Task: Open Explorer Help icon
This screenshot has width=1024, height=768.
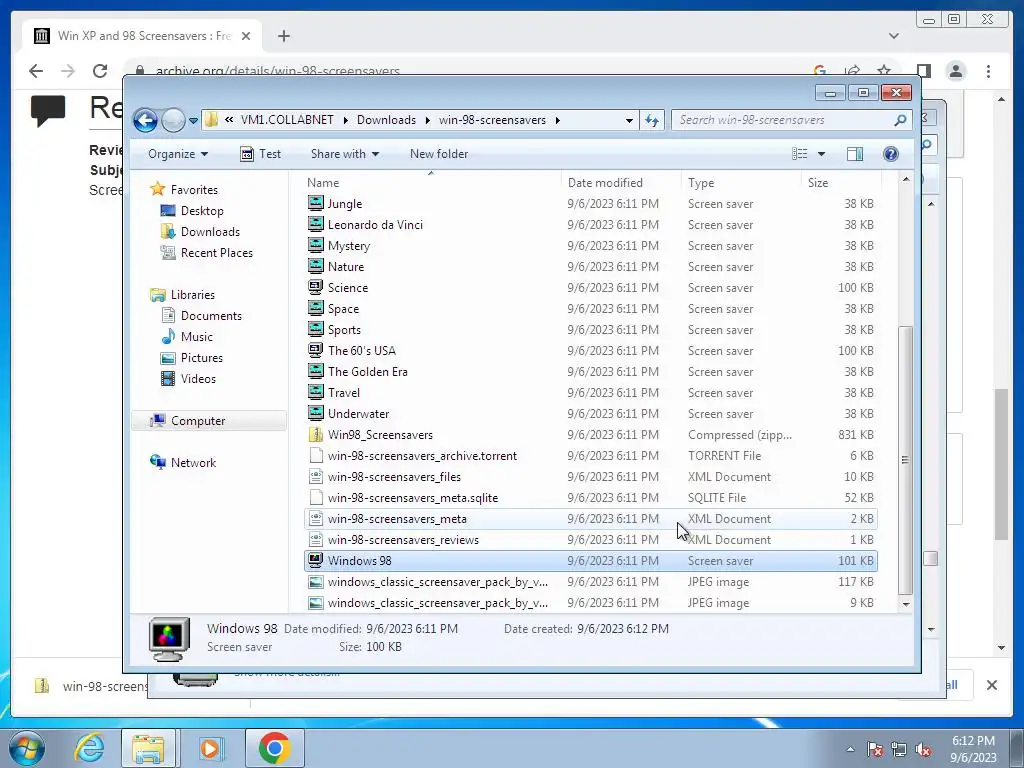Action: click(x=890, y=154)
